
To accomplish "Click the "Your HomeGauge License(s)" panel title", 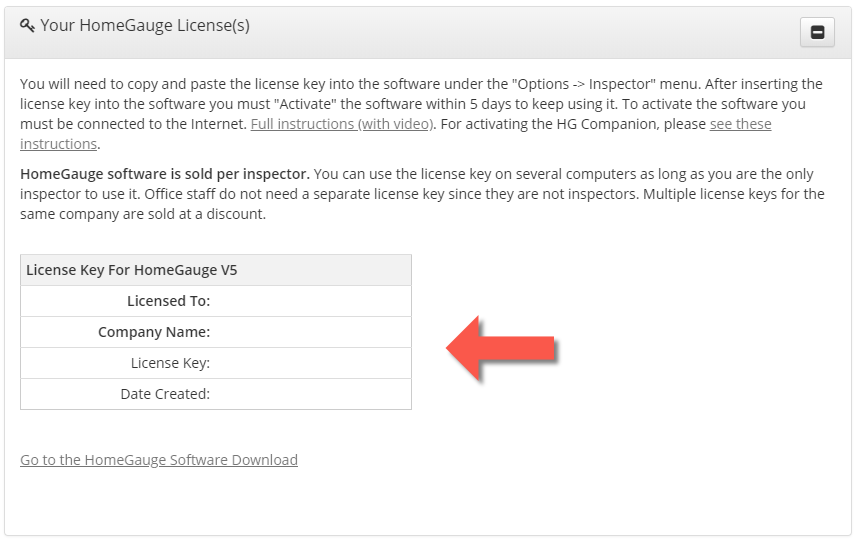I will [145, 26].
